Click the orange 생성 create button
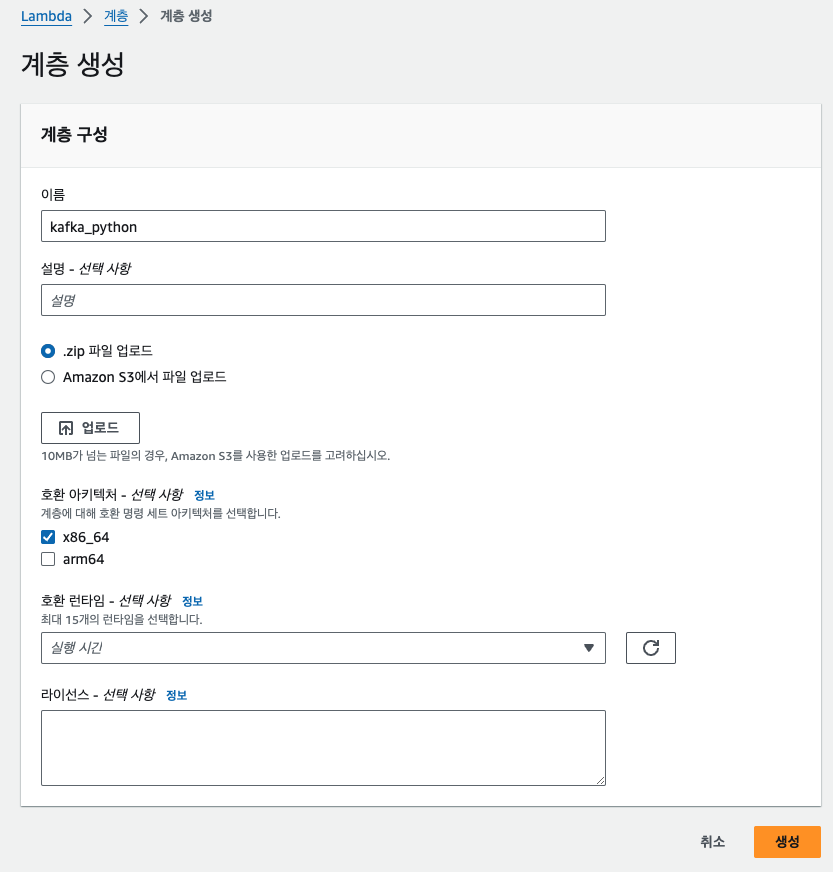This screenshot has height=872, width=833. tap(787, 841)
